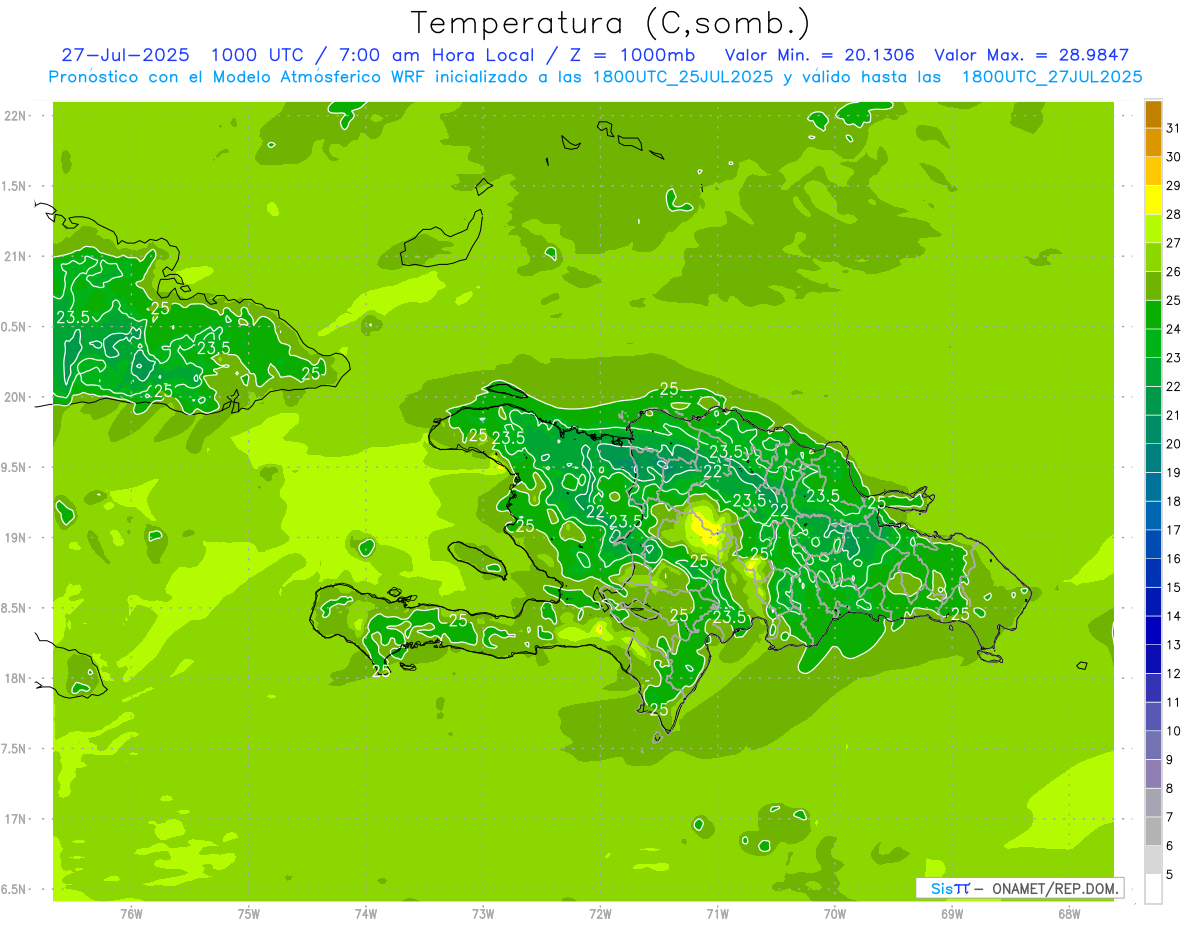Click the legend value "10"

[x=1173, y=731]
